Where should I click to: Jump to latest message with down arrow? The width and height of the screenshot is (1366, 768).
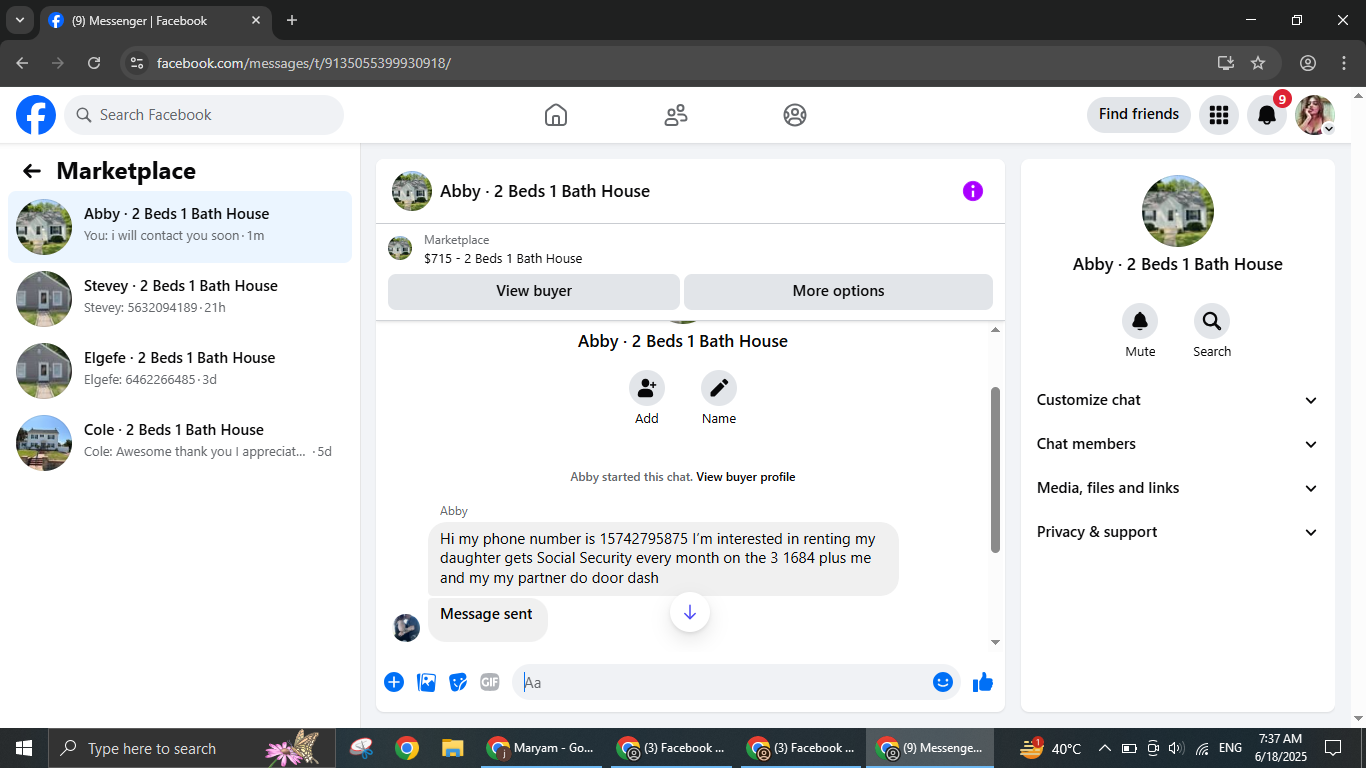point(690,612)
